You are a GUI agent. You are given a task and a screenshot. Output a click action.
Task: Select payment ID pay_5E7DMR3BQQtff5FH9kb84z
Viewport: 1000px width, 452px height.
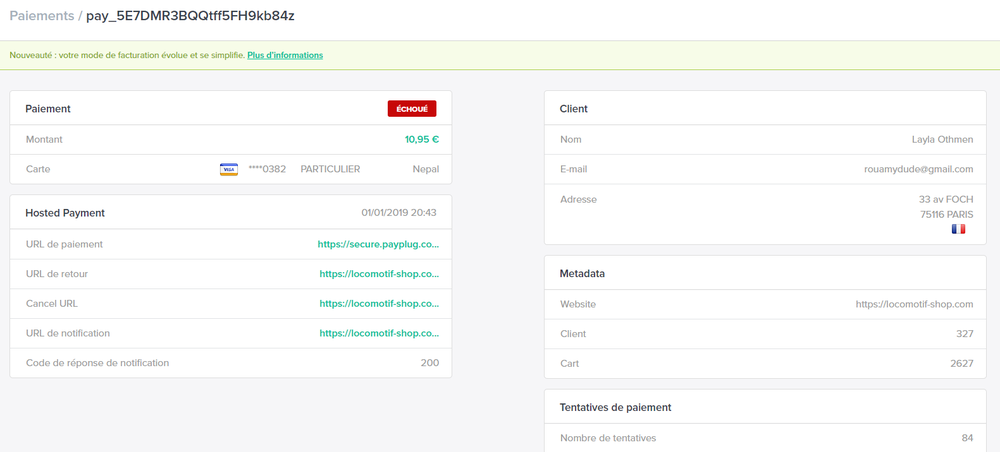(x=190, y=16)
